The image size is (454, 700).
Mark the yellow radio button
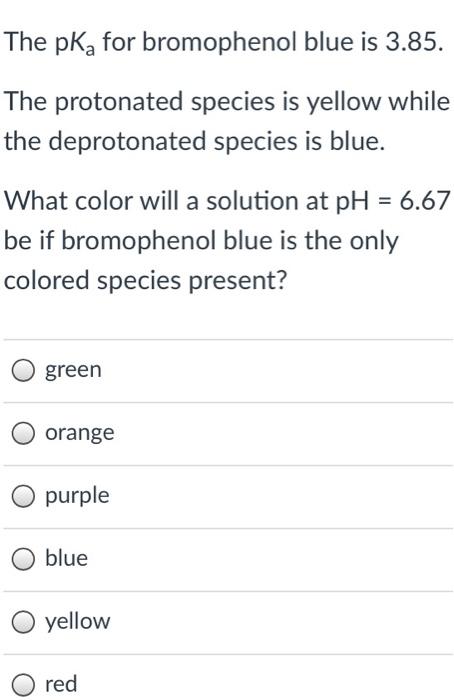[x=23, y=623]
